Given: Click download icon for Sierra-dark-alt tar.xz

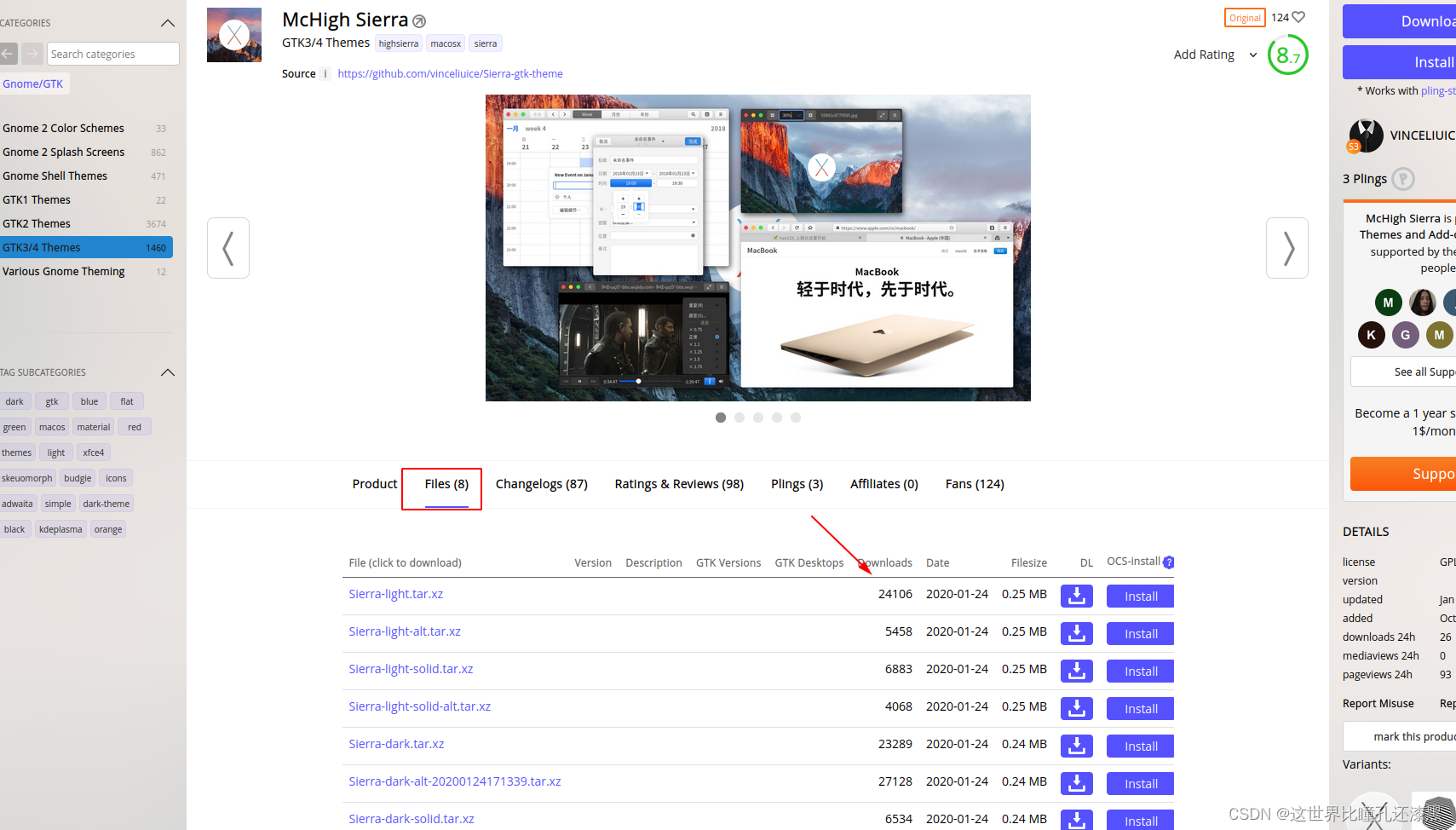Looking at the screenshot, I should (1076, 783).
